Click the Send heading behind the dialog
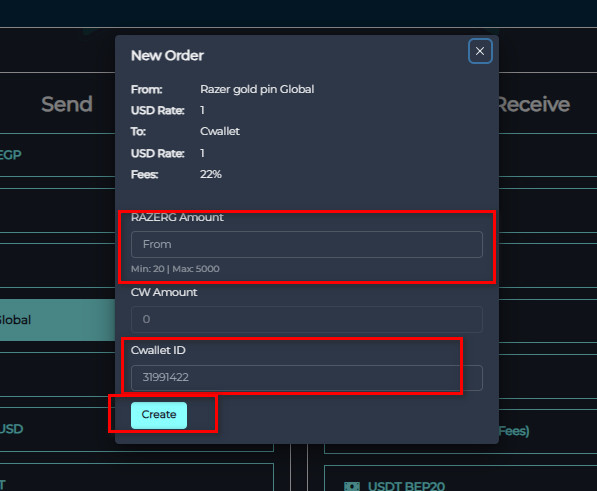 pyautogui.click(x=67, y=104)
